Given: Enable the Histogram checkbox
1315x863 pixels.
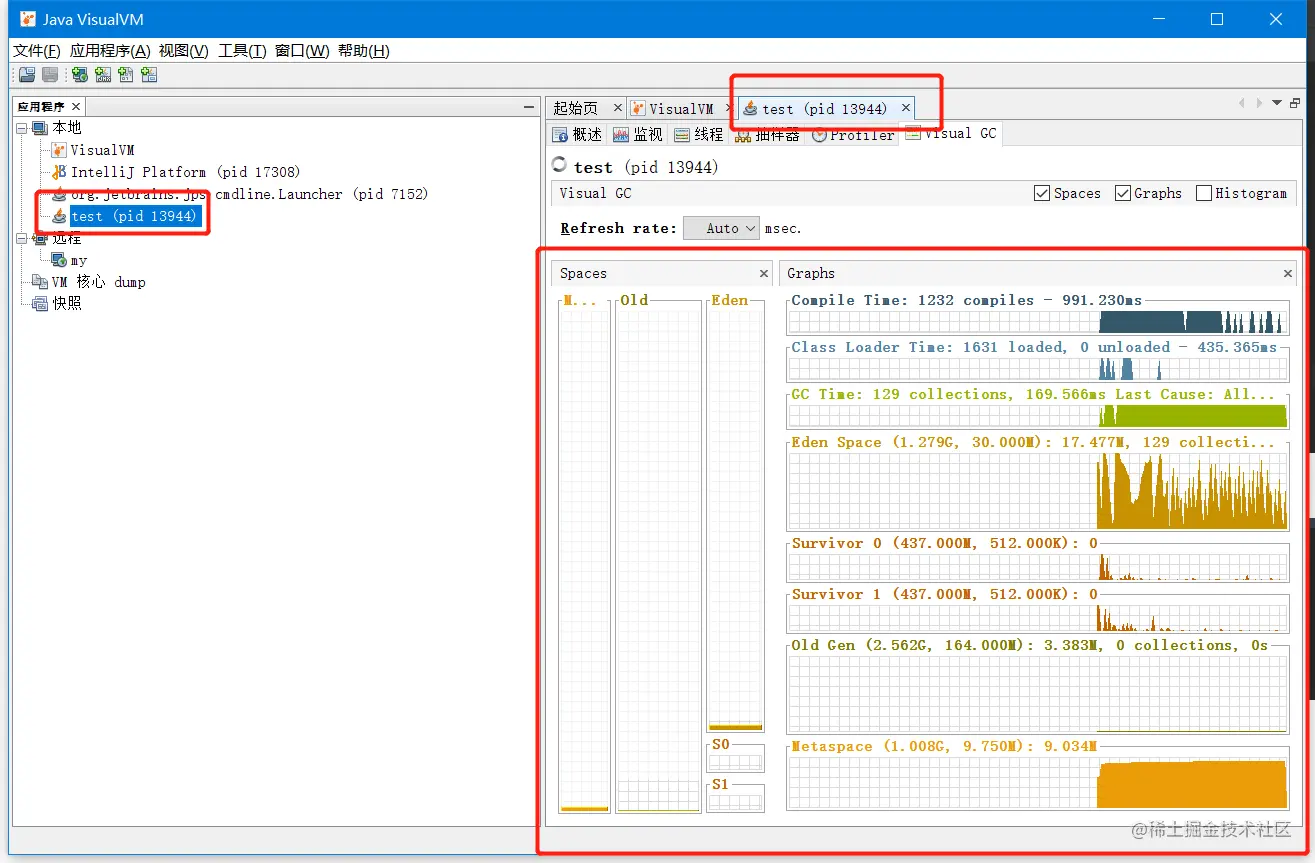Looking at the screenshot, I should 1204,193.
